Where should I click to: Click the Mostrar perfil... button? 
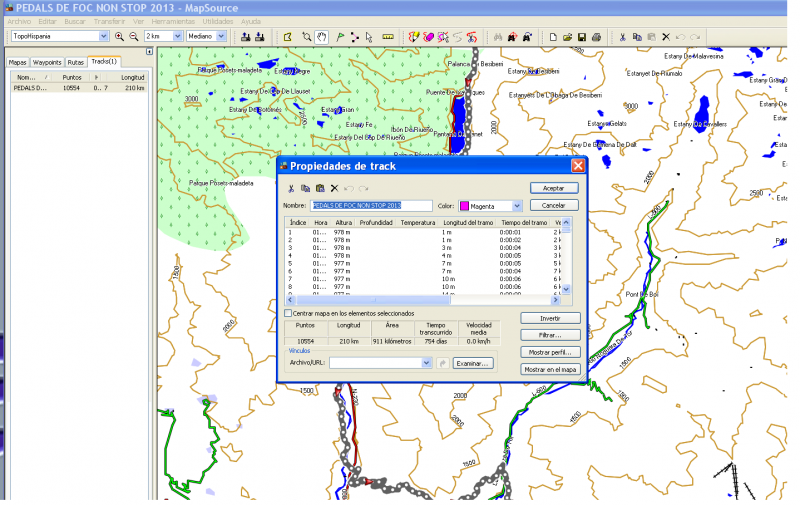pos(551,352)
